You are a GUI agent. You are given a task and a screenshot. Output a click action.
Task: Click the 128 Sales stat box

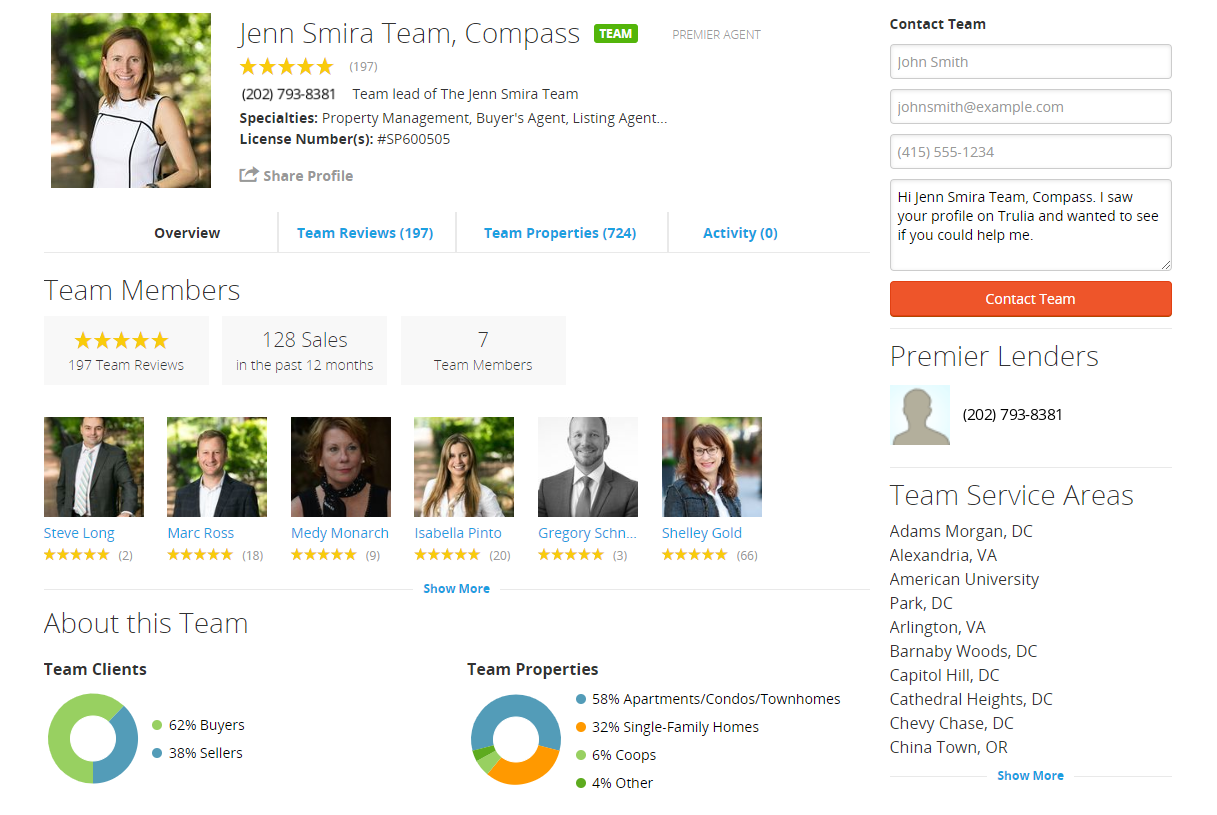(305, 350)
